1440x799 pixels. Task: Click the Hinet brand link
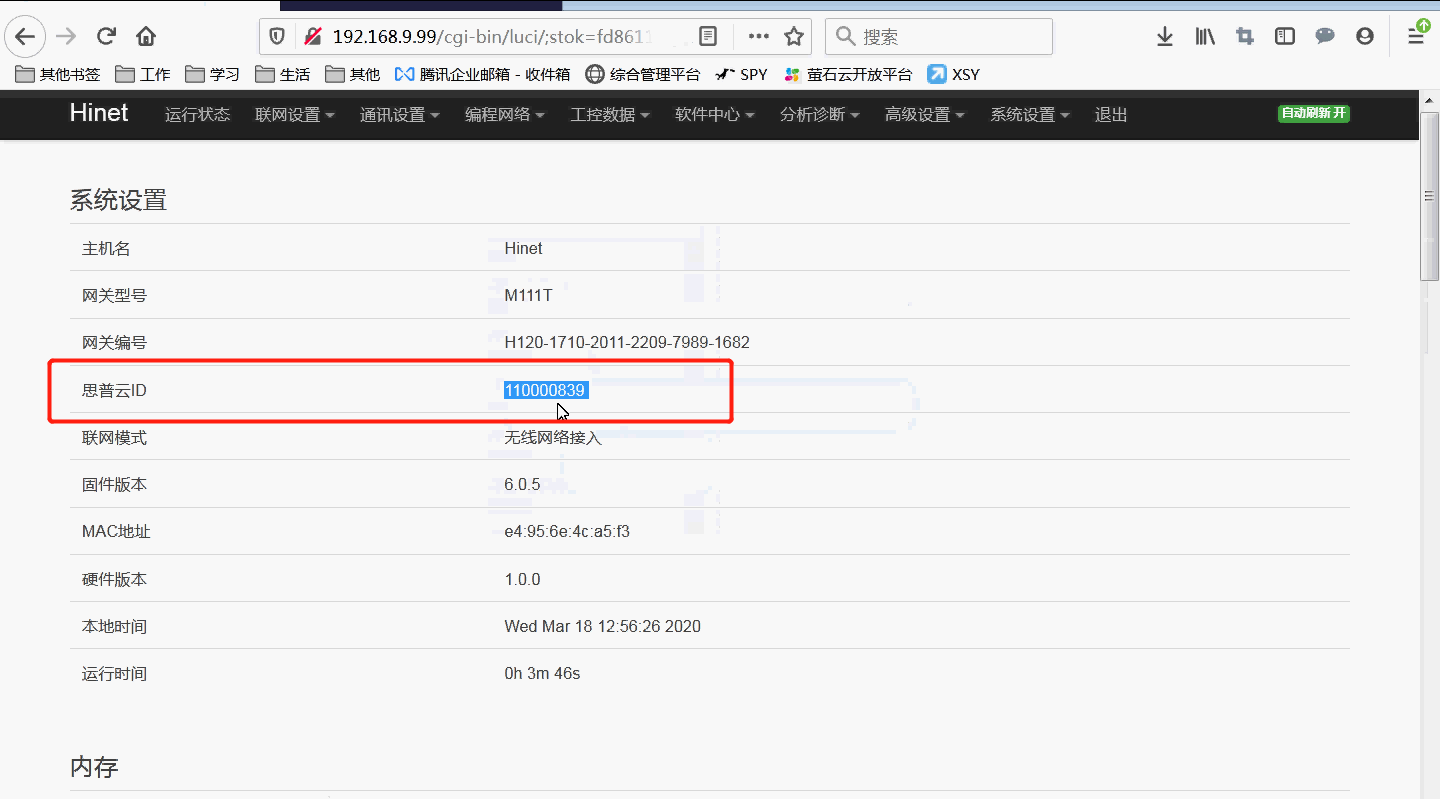(x=99, y=113)
